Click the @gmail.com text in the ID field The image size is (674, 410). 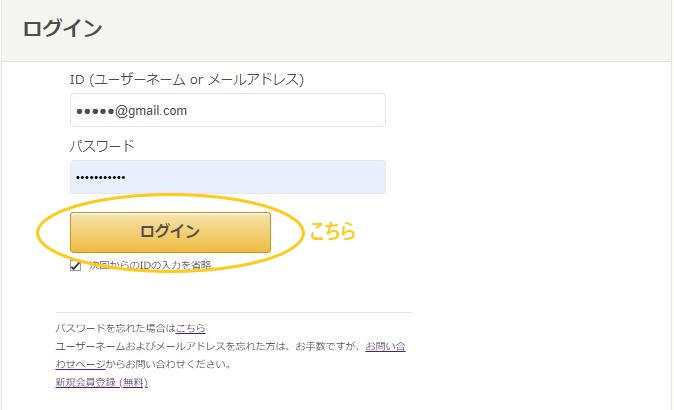(151, 111)
